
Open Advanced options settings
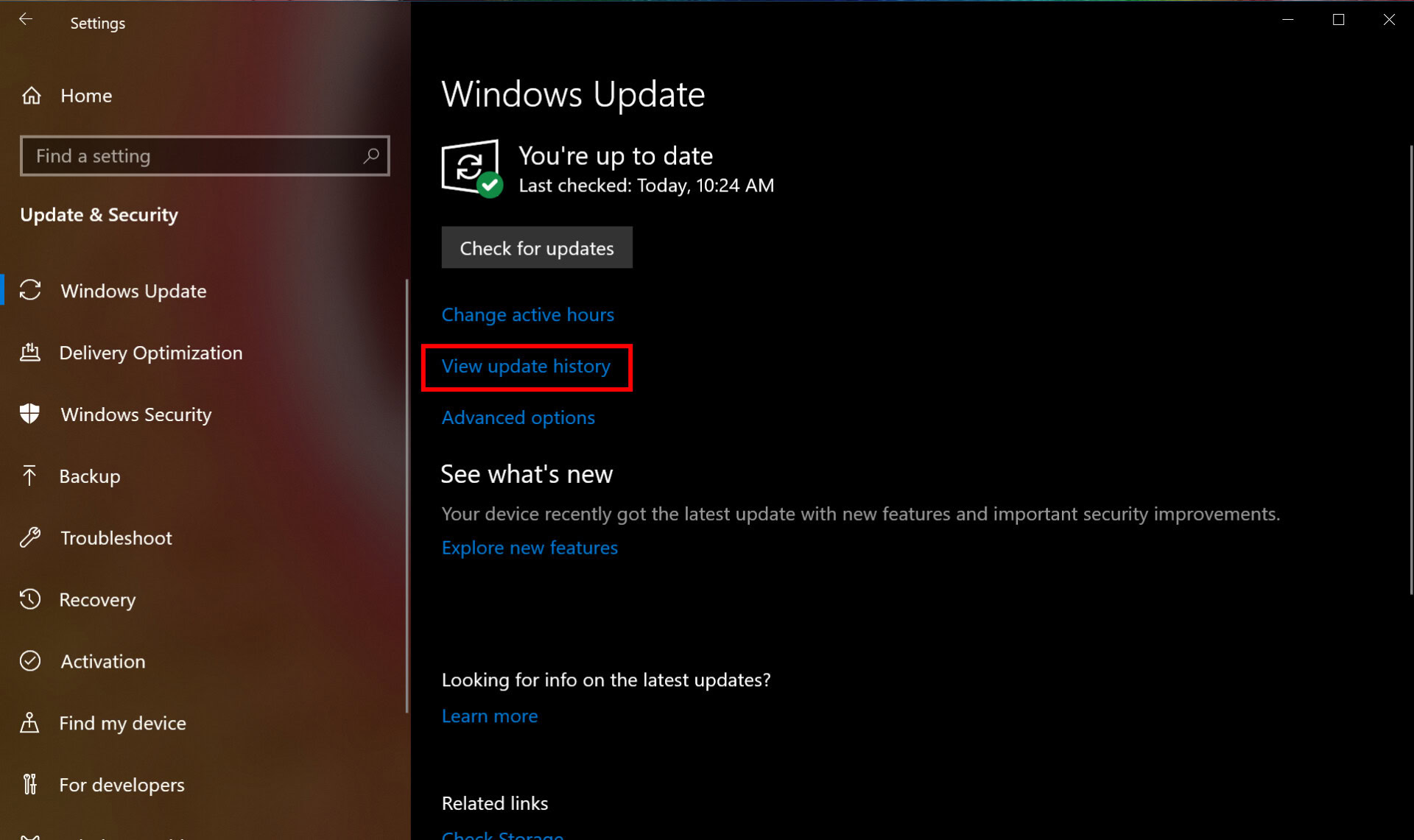click(x=518, y=416)
